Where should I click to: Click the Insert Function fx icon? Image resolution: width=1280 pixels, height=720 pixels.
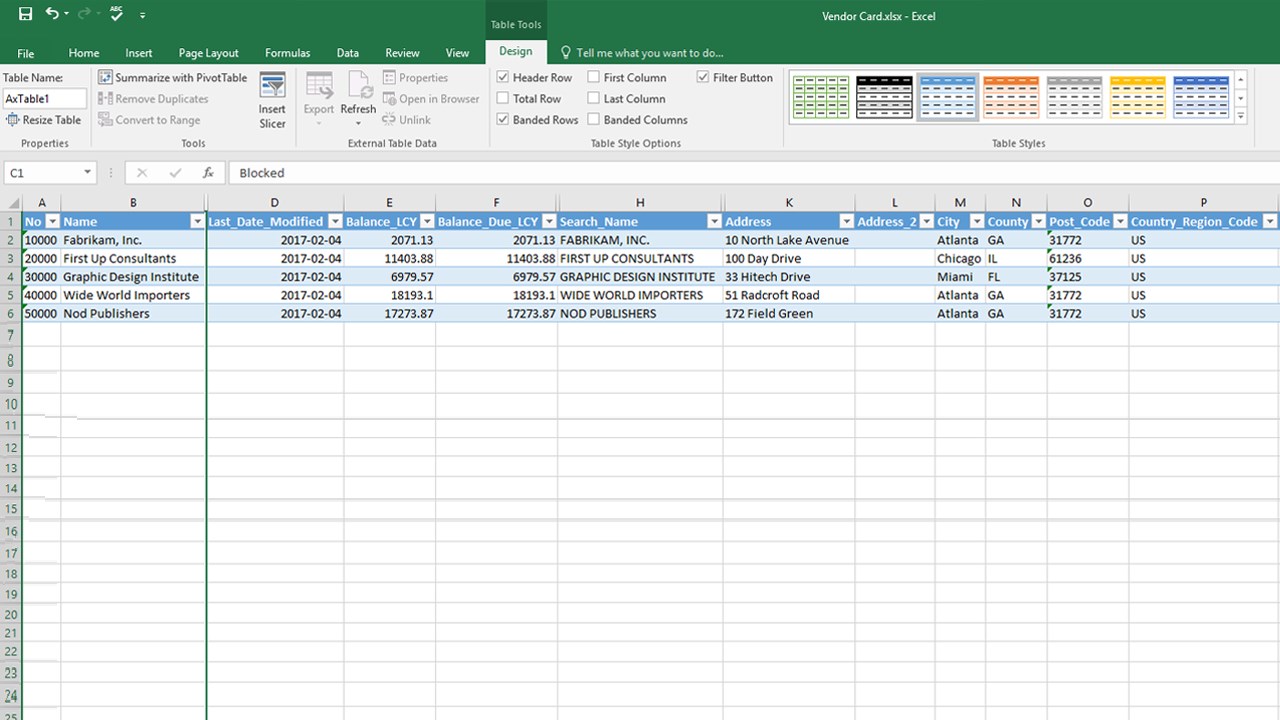click(x=208, y=172)
